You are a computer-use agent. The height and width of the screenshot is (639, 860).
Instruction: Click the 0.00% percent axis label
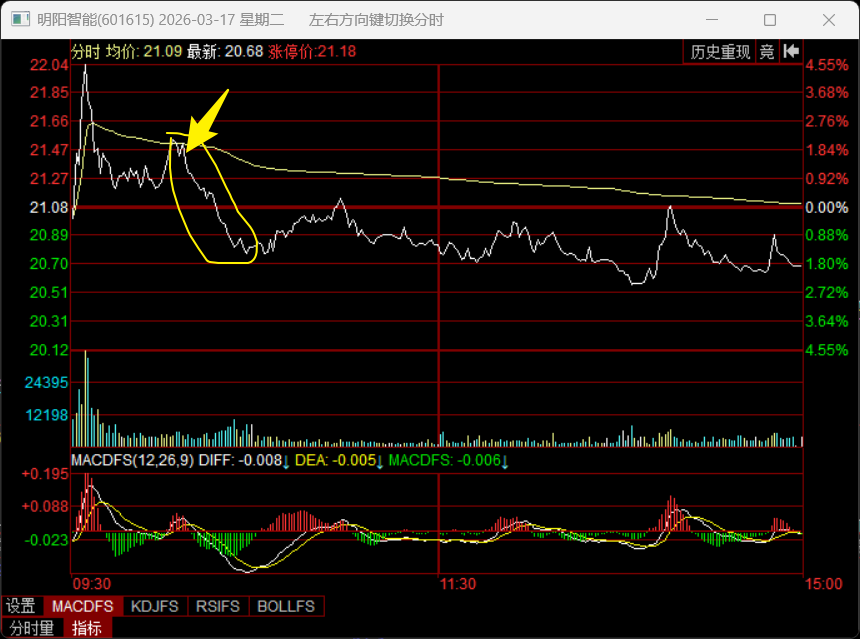[x=827, y=207]
